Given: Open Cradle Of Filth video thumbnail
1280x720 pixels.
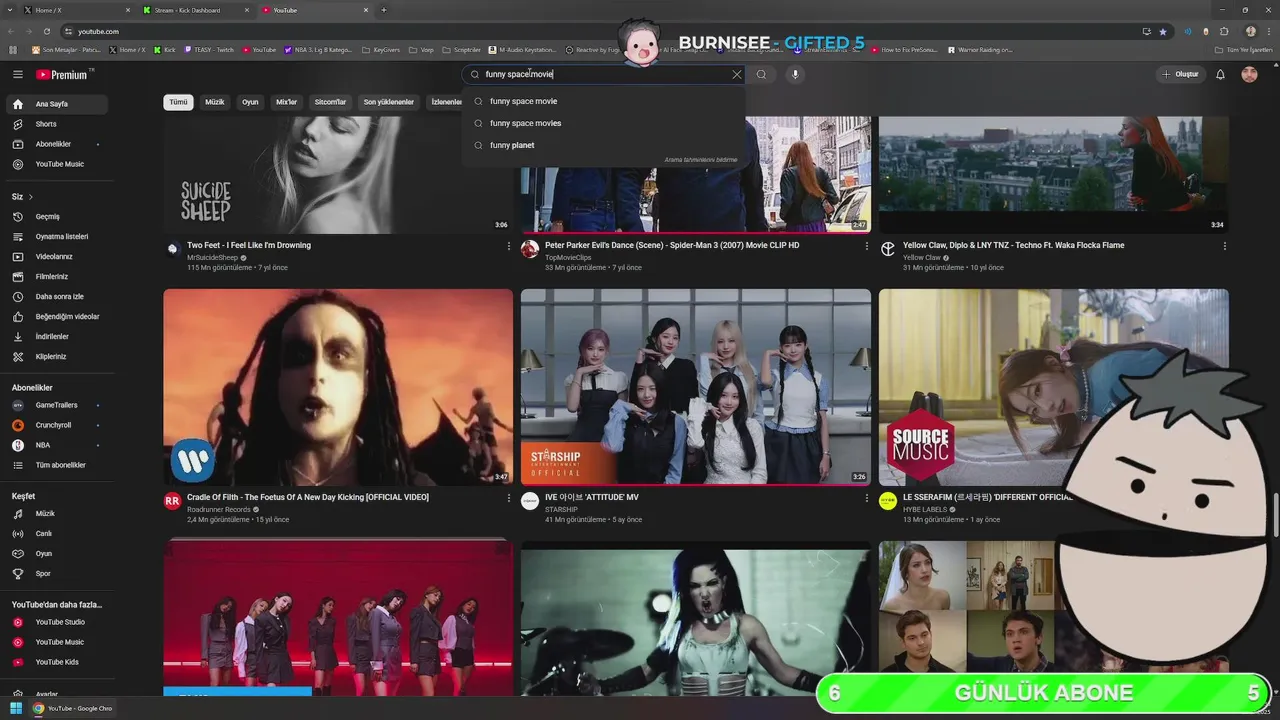Looking at the screenshot, I should pyautogui.click(x=338, y=387).
